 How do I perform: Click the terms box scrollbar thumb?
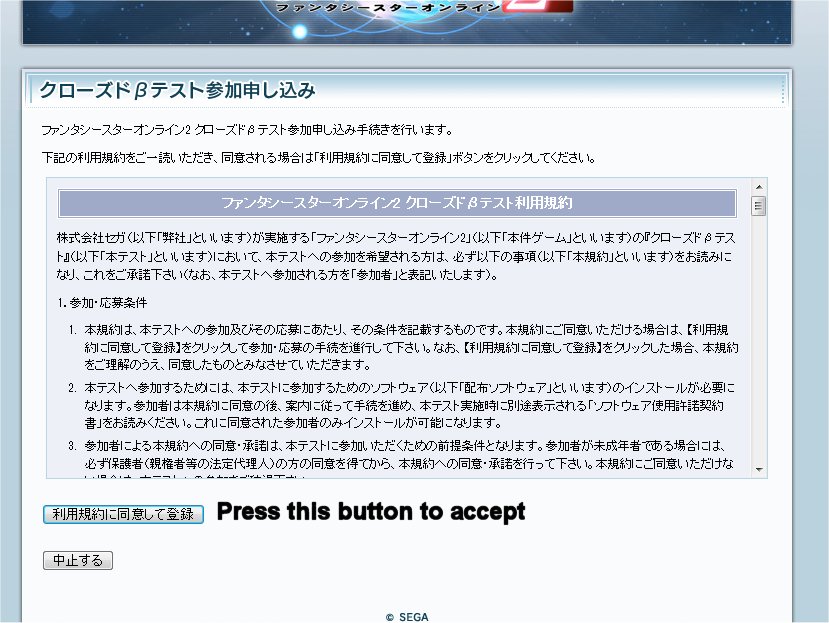(x=759, y=206)
